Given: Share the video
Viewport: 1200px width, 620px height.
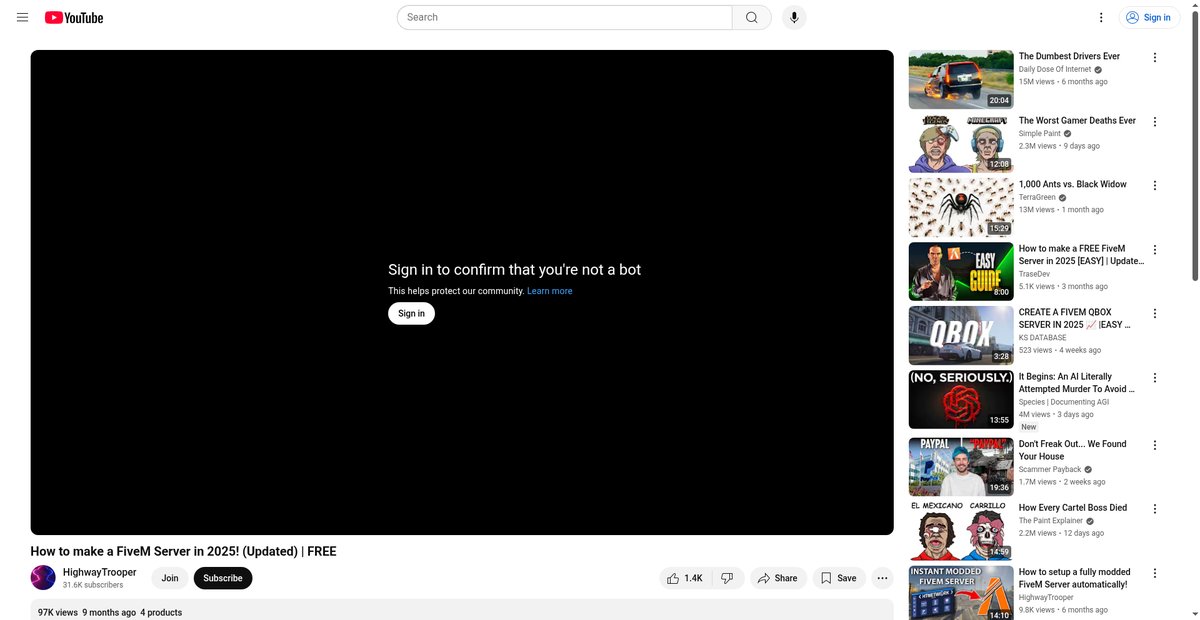Looking at the screenshot, I should click(x=778, y=578).
